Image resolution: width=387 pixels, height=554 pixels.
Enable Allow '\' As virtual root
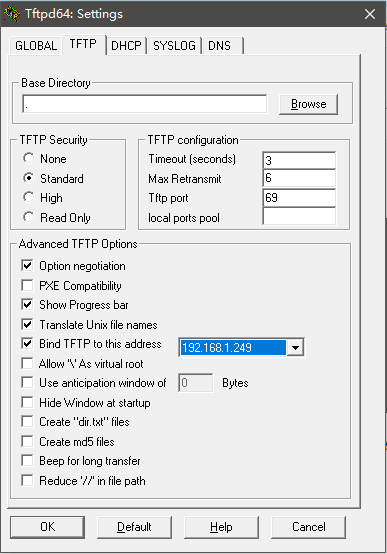(x=27, y=363)
